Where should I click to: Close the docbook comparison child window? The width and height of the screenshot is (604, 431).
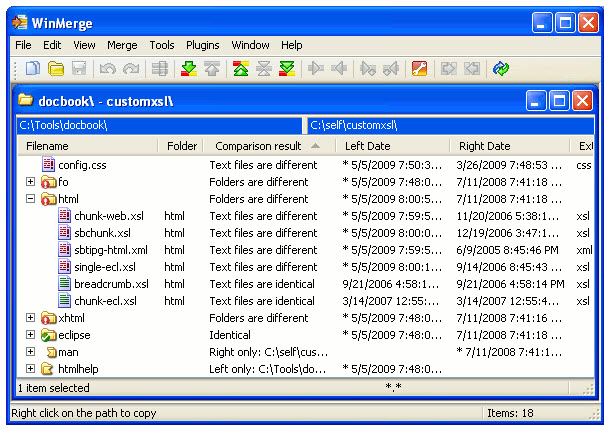[x=582, y=101]
